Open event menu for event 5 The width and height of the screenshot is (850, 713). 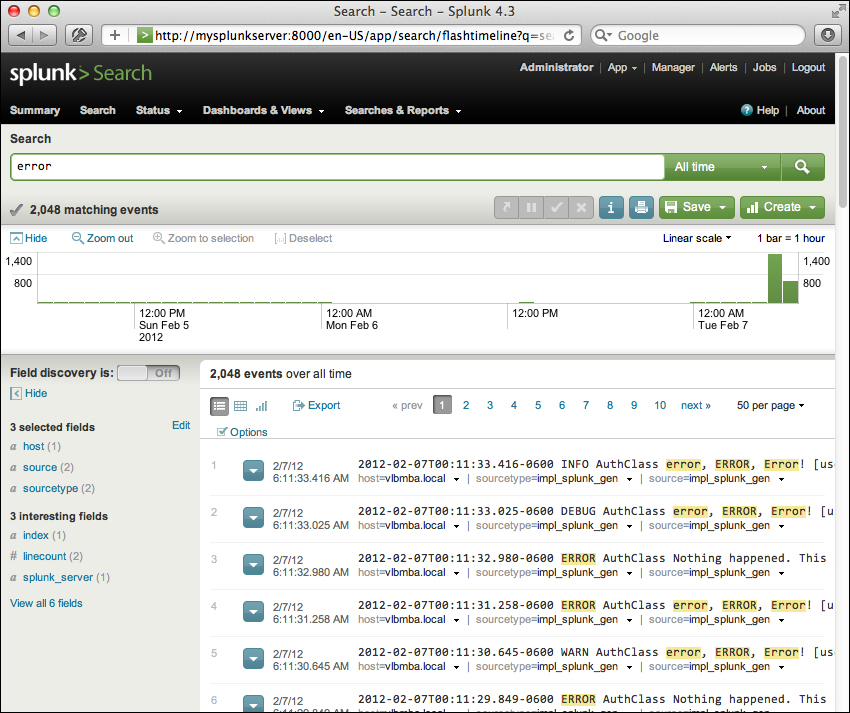(x=253, y=658)
